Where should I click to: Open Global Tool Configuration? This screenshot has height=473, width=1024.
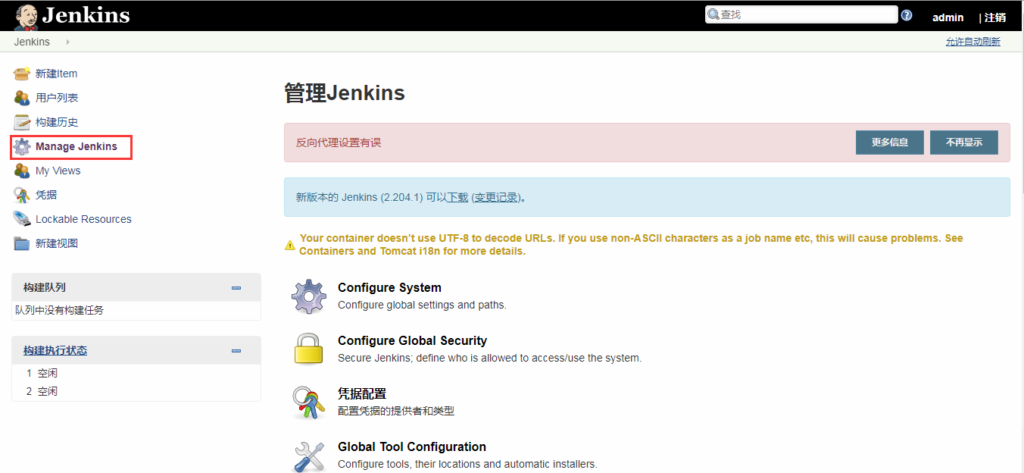411,447
